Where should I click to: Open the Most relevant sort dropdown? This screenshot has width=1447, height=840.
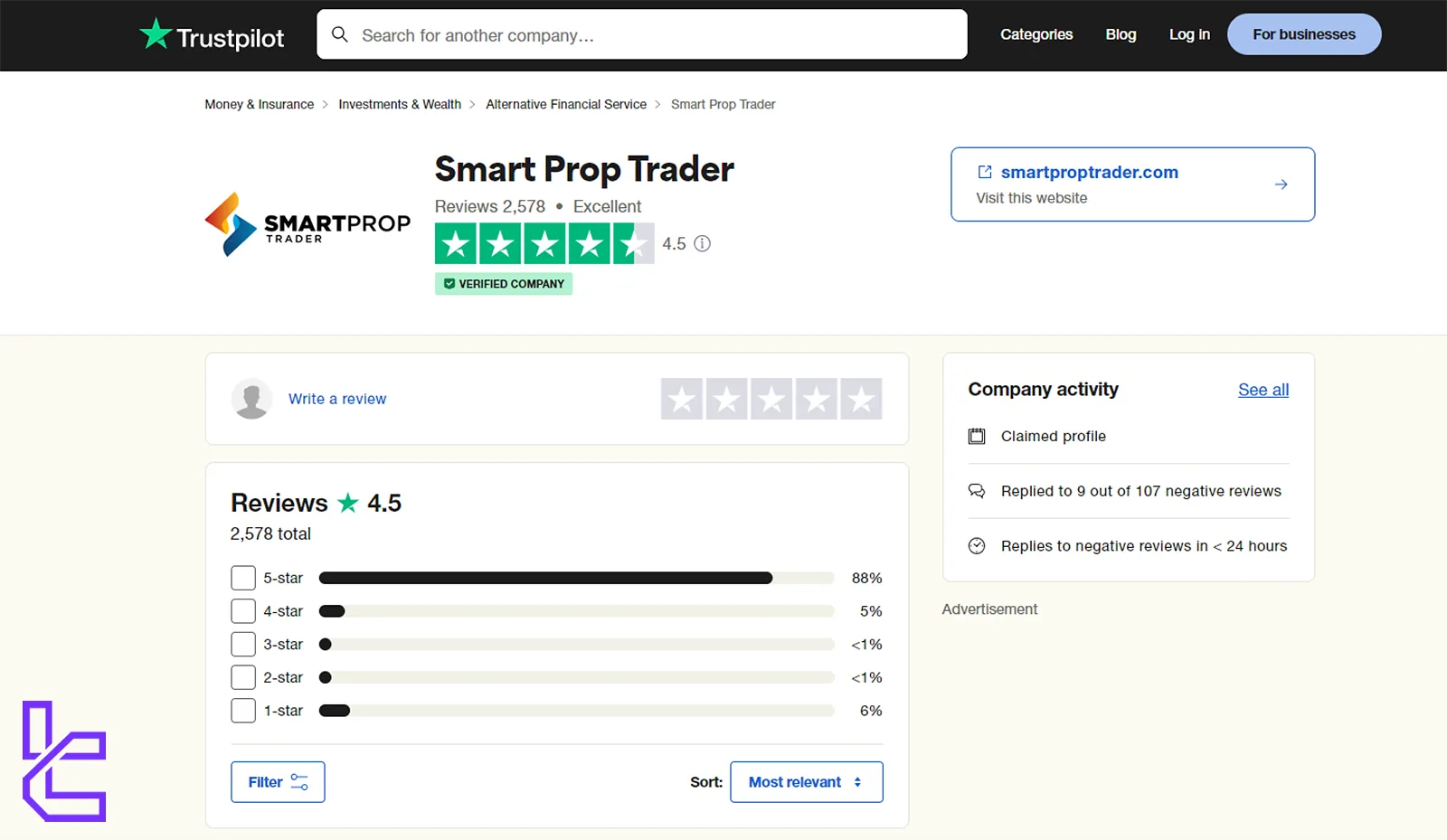click(806, 781)
